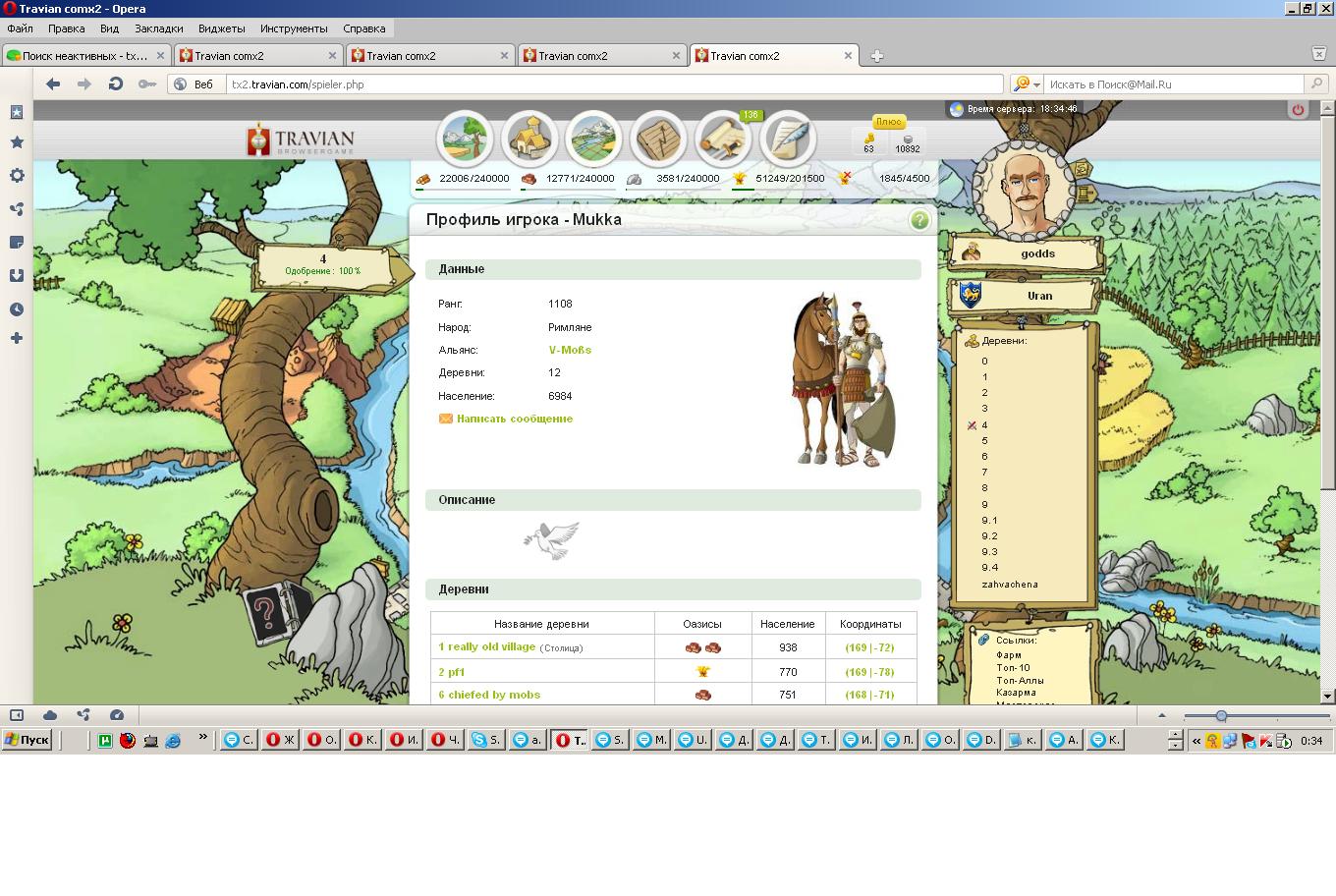Select village 9.1 in villages list

(989, 521)
